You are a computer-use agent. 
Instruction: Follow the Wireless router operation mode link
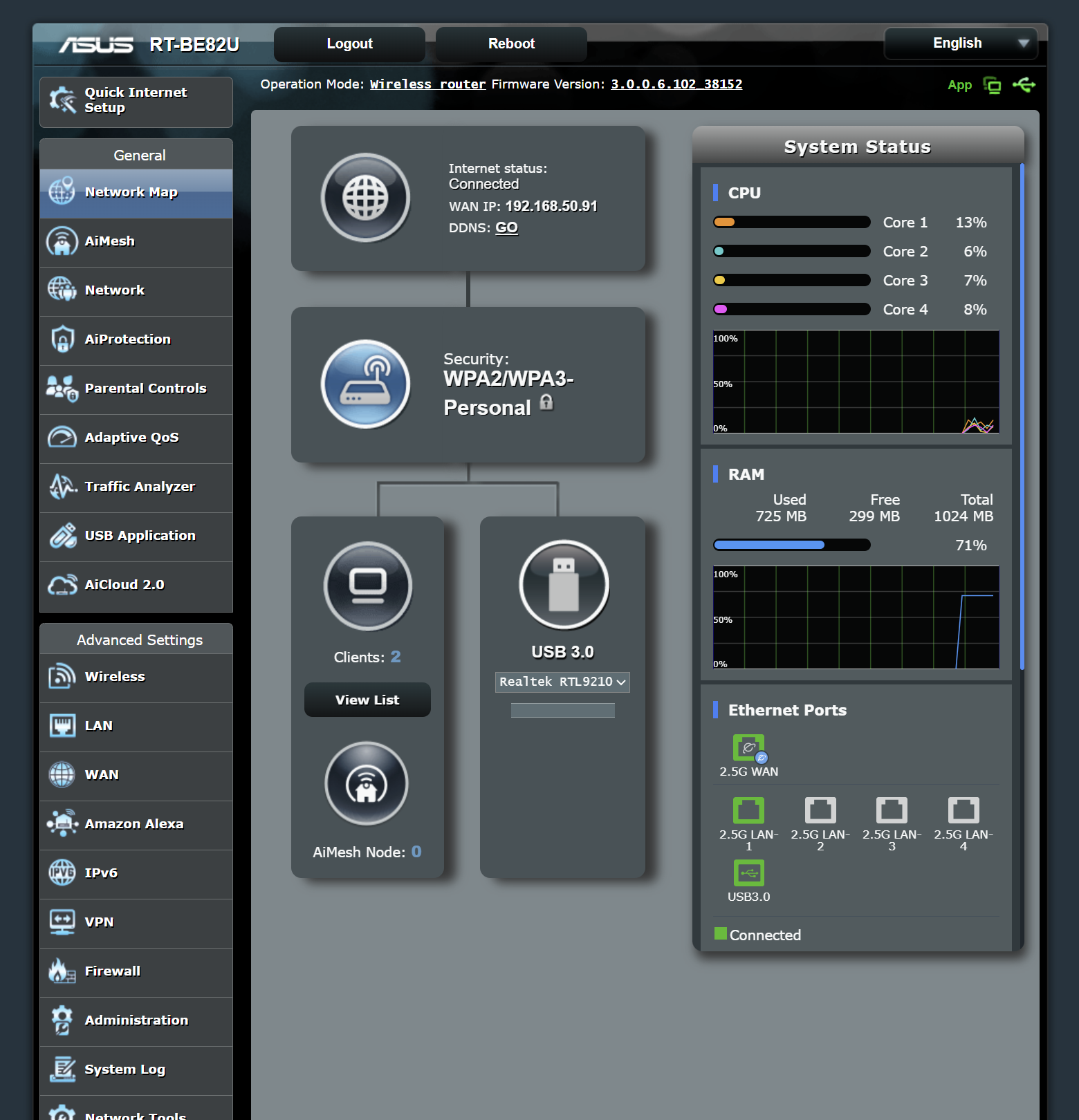427,84
